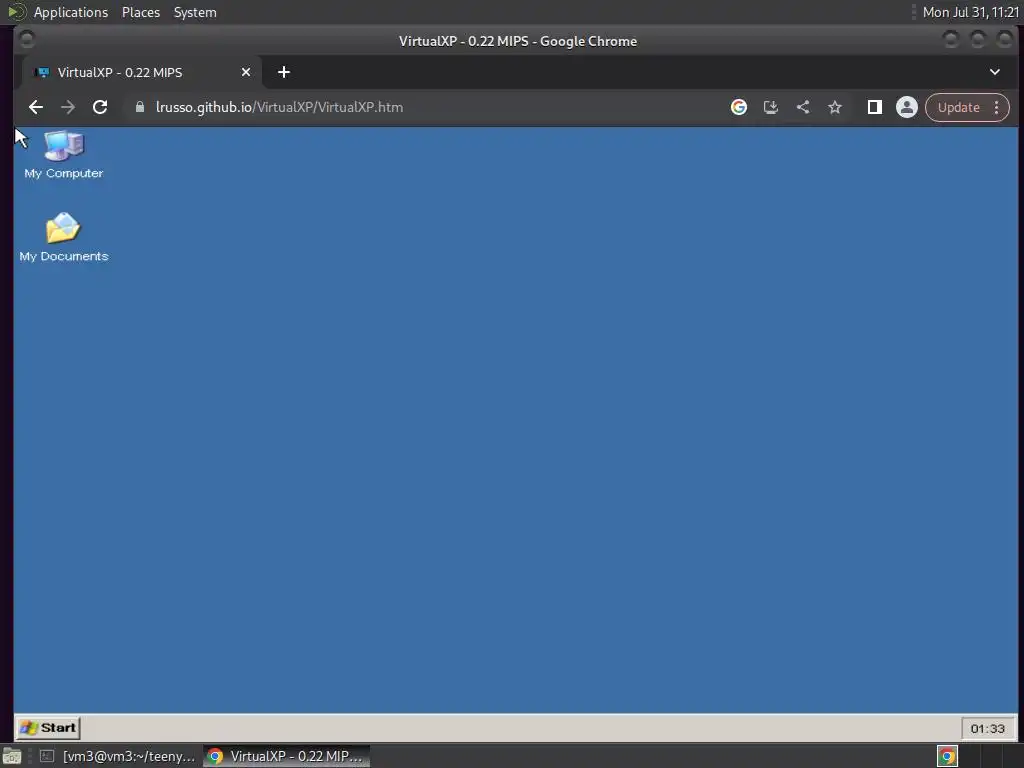
Task: Click the date and time in top panel
Action: click(x=970, y=12)
